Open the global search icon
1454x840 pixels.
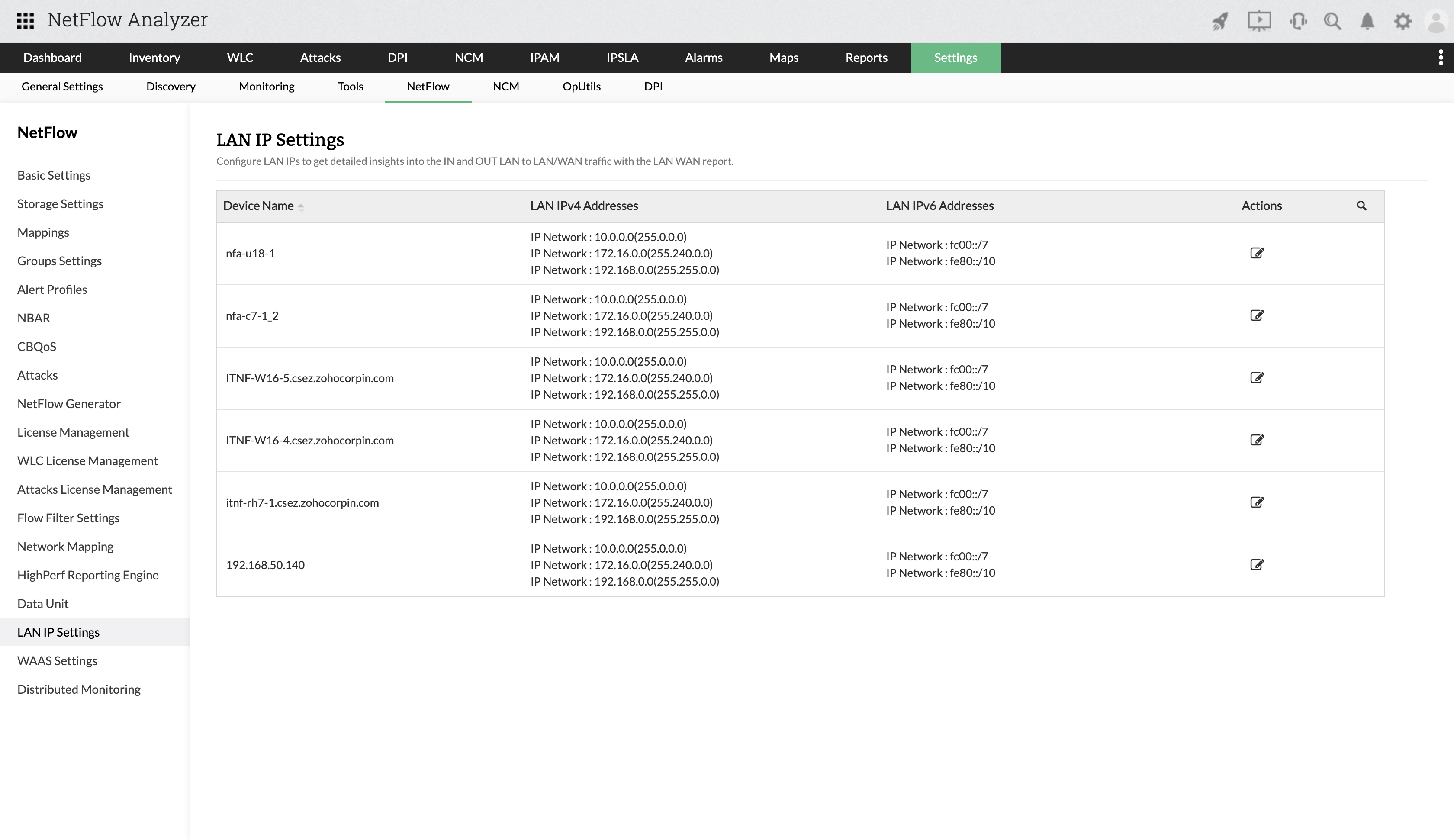pyautogui.click(x=1333, y=21)
